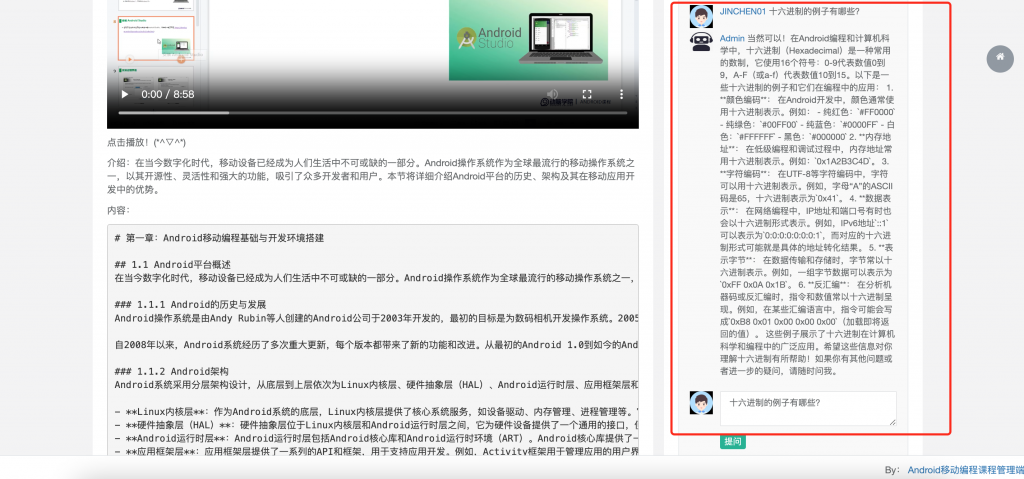
Task: Click the 点击播放 caption text
Action: (146, 142)
